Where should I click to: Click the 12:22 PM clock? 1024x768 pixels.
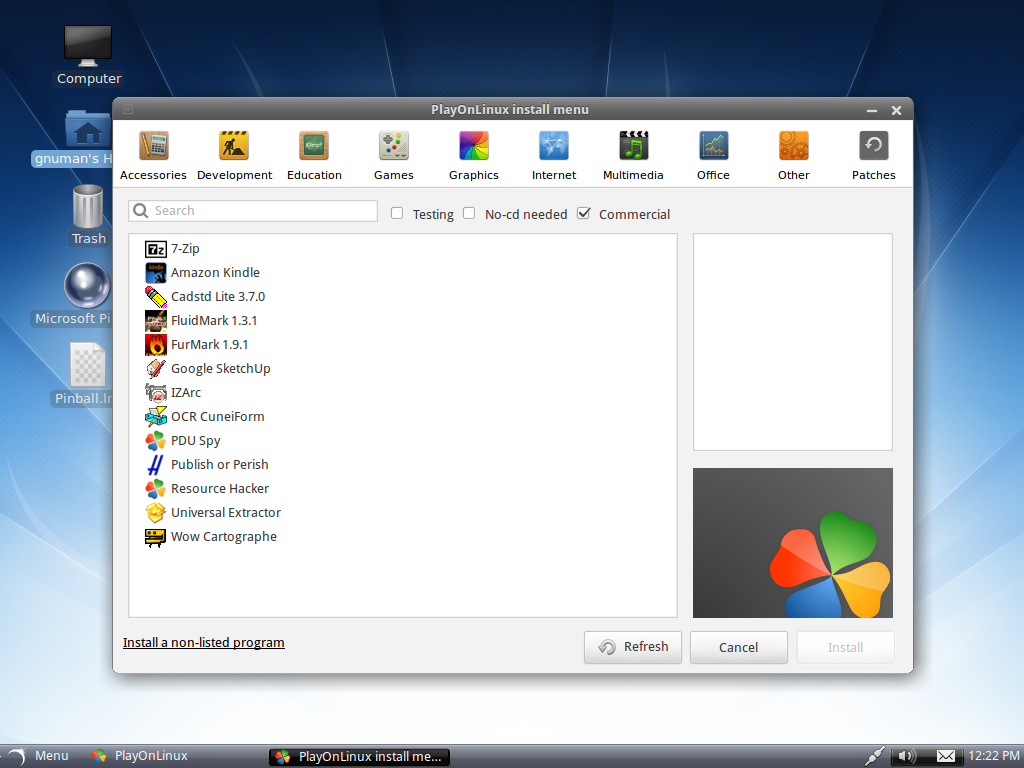point(993,756)
